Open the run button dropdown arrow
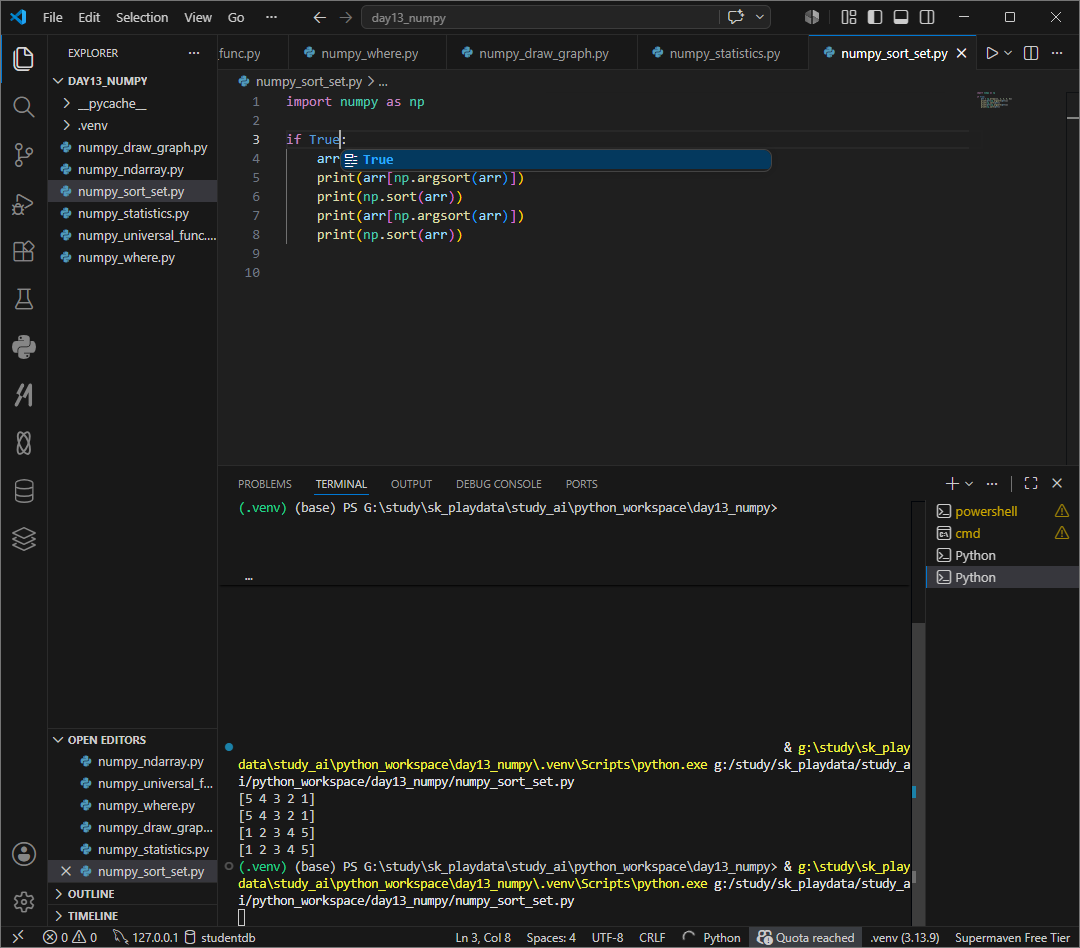The height and width of the screenshot is (948, 1080). point(1008,53)
